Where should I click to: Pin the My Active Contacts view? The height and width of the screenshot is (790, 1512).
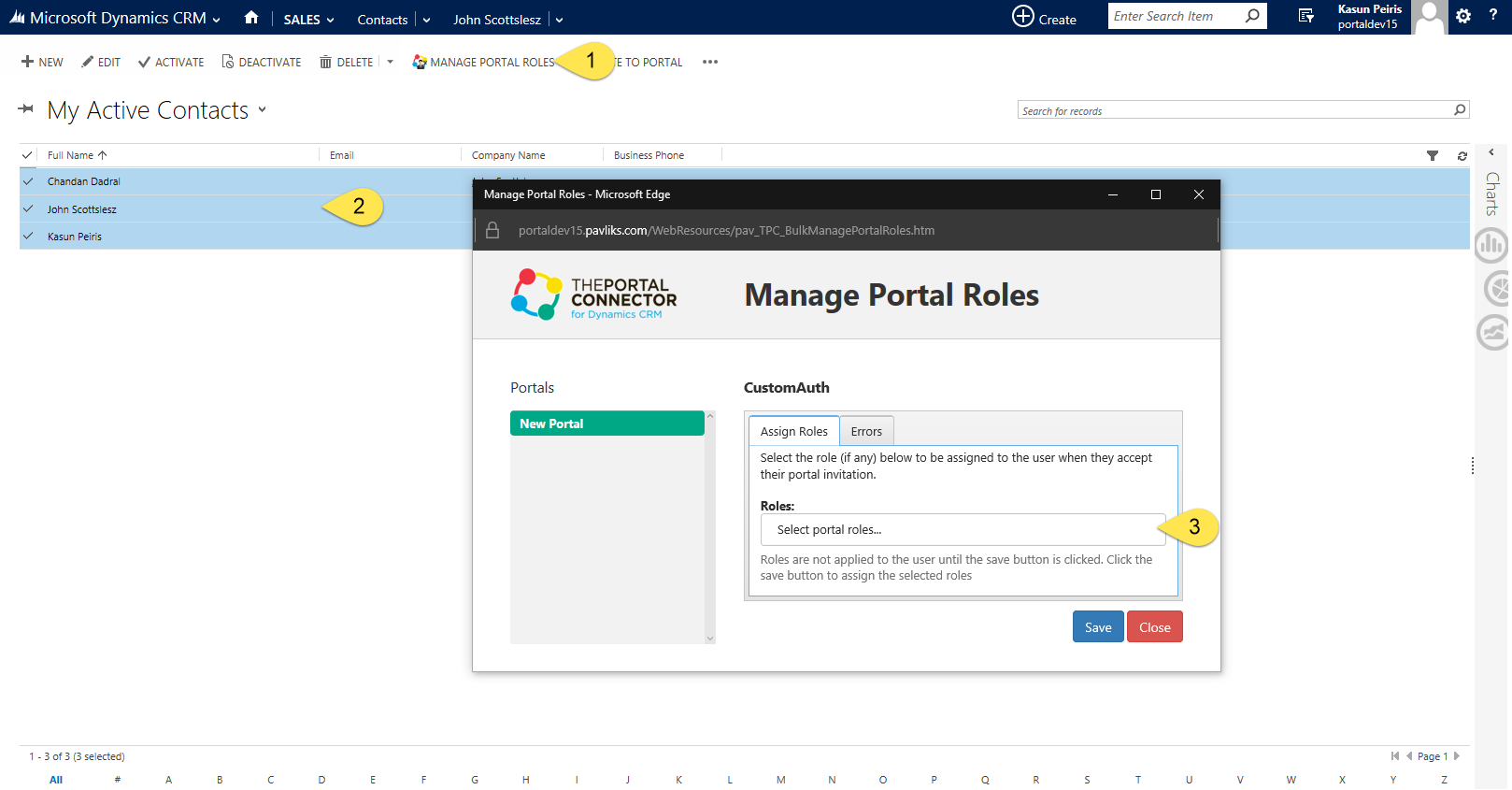tap(26, 109)
